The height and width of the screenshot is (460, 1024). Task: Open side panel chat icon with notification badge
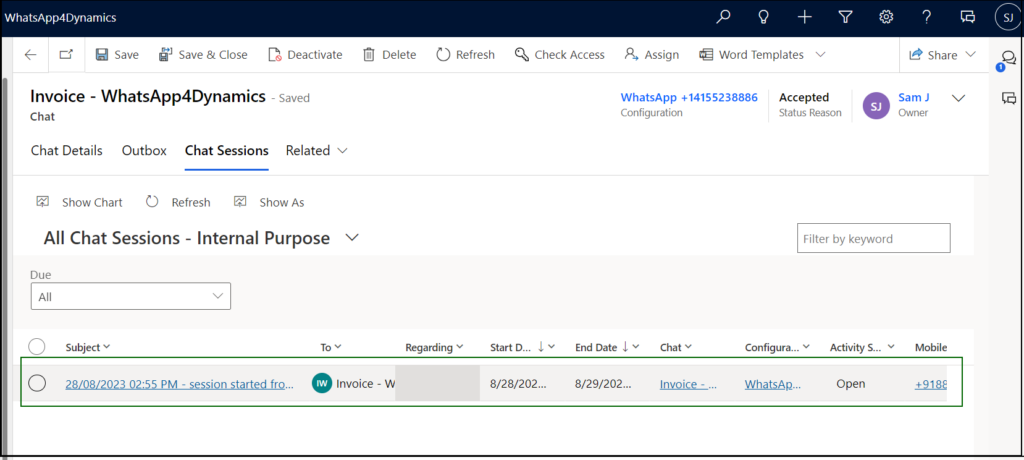(1008, 59)
